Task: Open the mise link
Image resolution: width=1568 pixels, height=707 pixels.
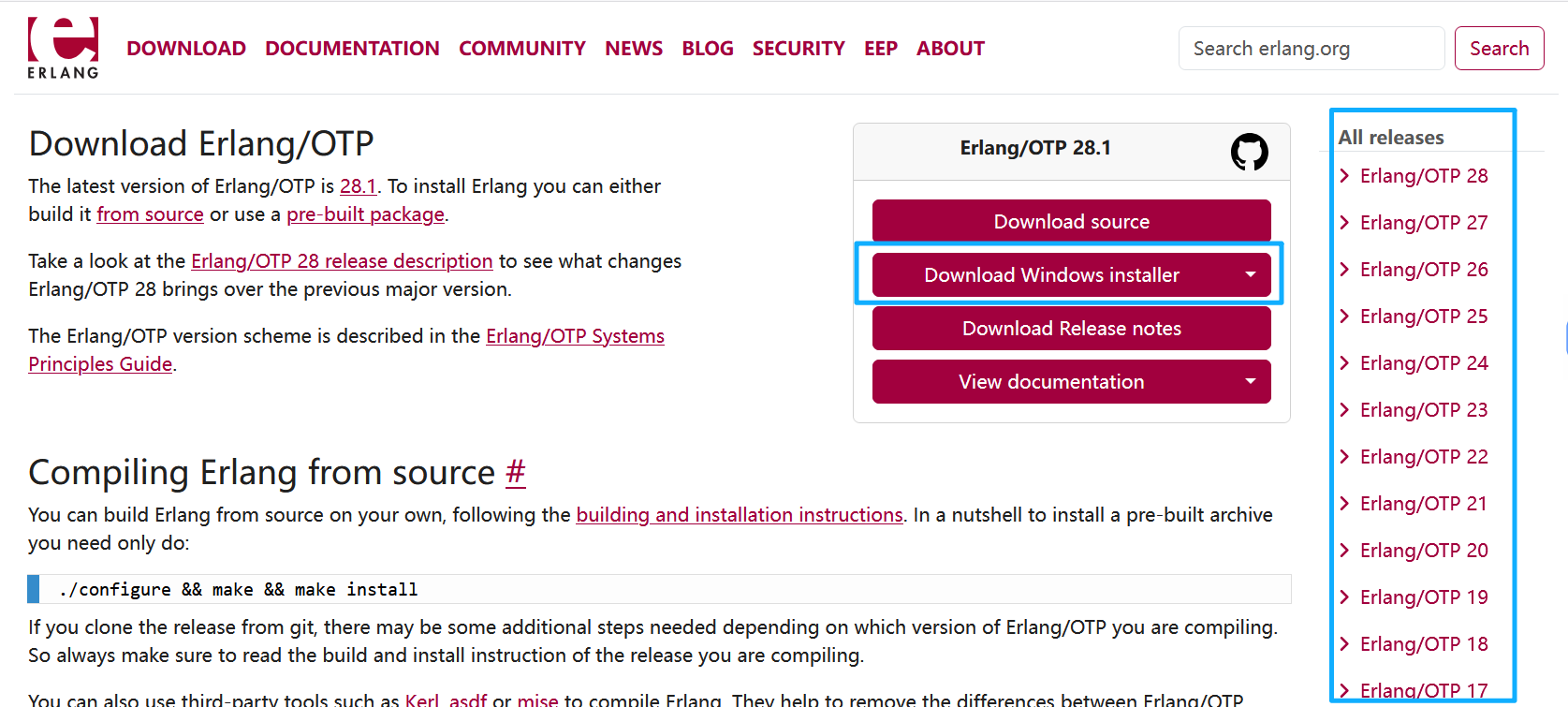Action: coord(537,700)
